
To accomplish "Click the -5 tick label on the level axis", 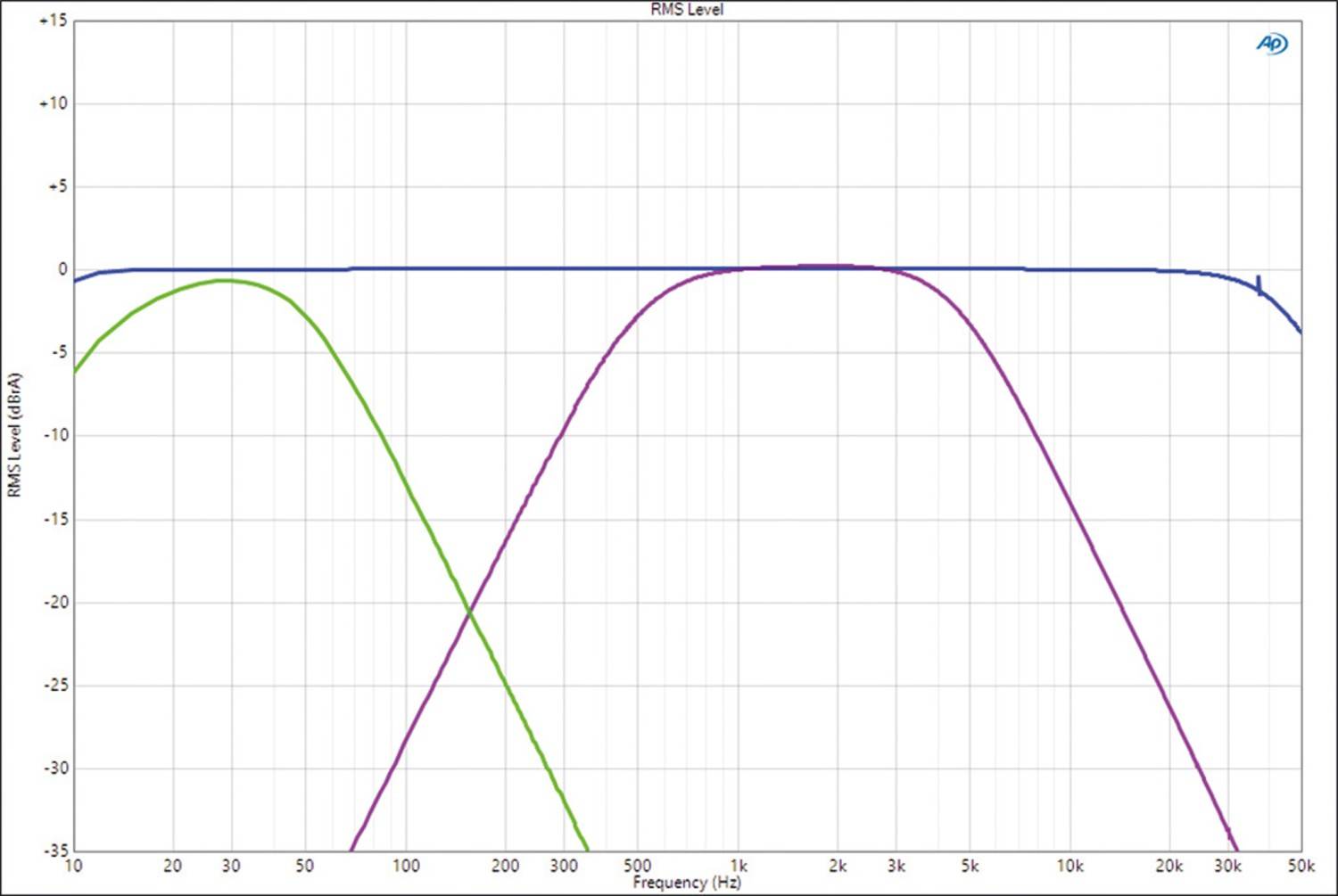I will coord(57,352).
